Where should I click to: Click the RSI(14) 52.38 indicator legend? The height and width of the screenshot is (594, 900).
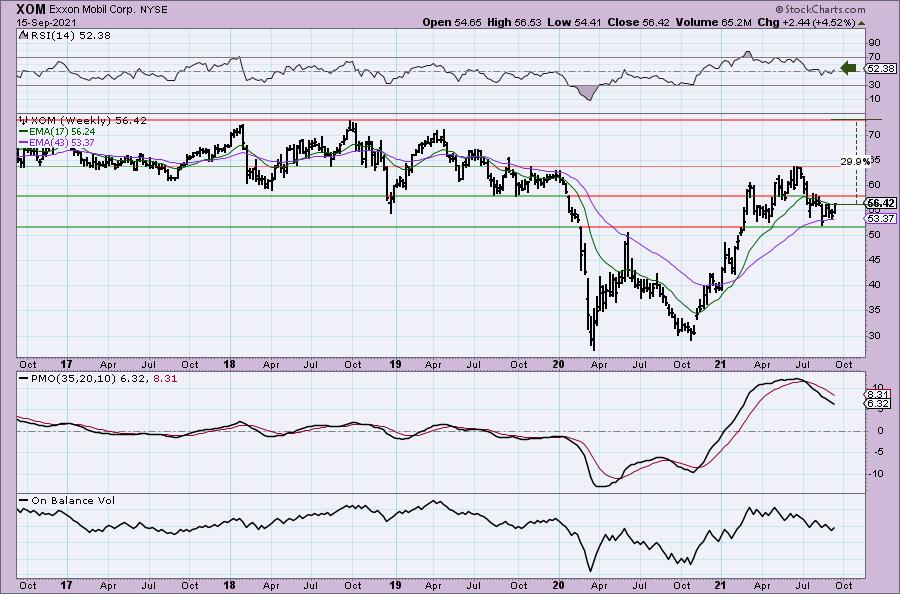click(x=65, y=35)
